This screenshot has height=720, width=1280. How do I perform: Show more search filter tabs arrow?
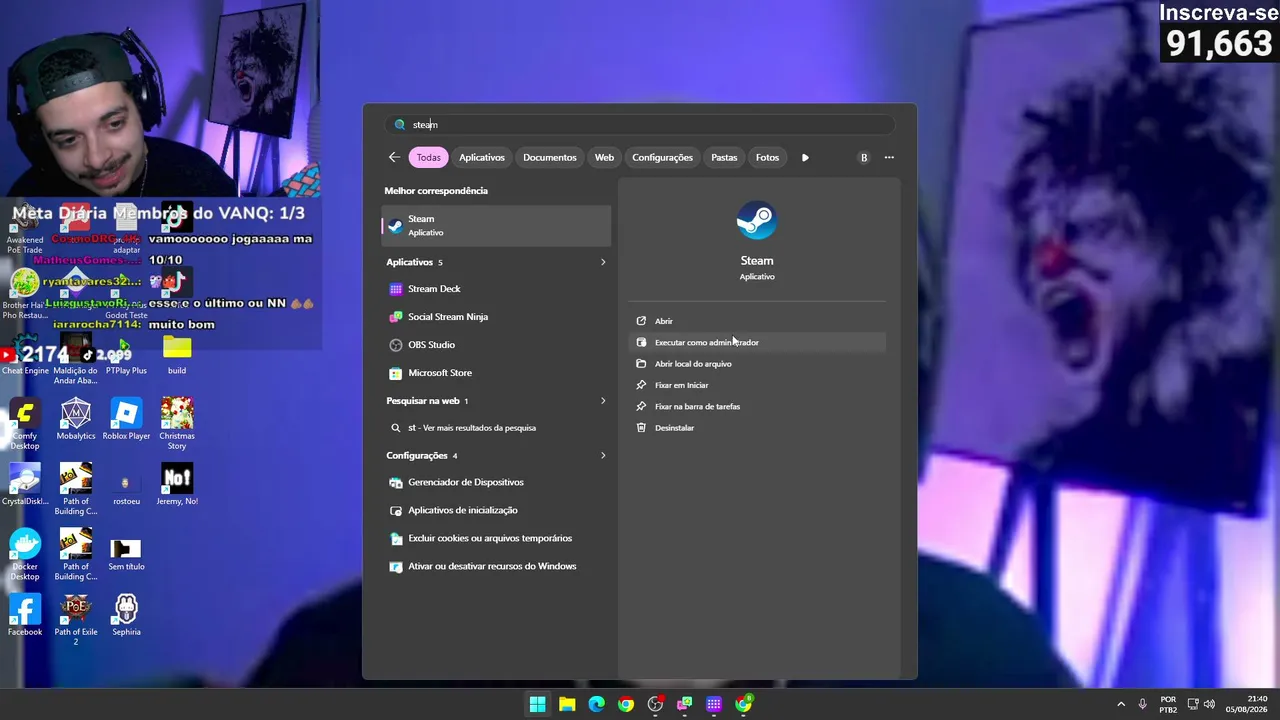point(805,157)
